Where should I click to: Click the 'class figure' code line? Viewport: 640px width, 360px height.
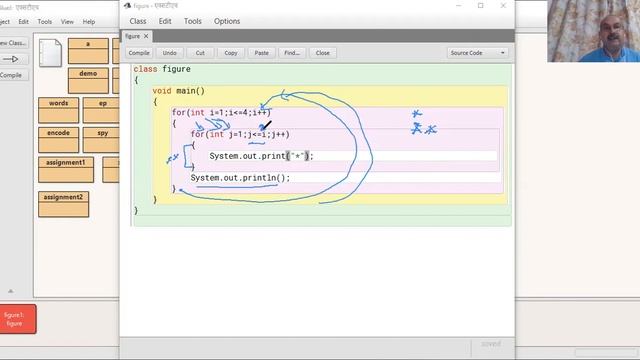tap(162, 69)
